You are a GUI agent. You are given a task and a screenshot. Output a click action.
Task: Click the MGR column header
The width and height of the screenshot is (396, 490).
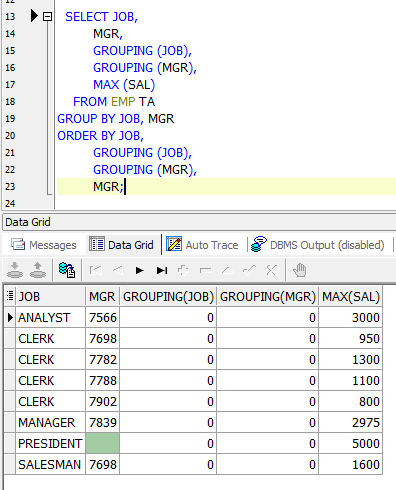tap(102, 296)
